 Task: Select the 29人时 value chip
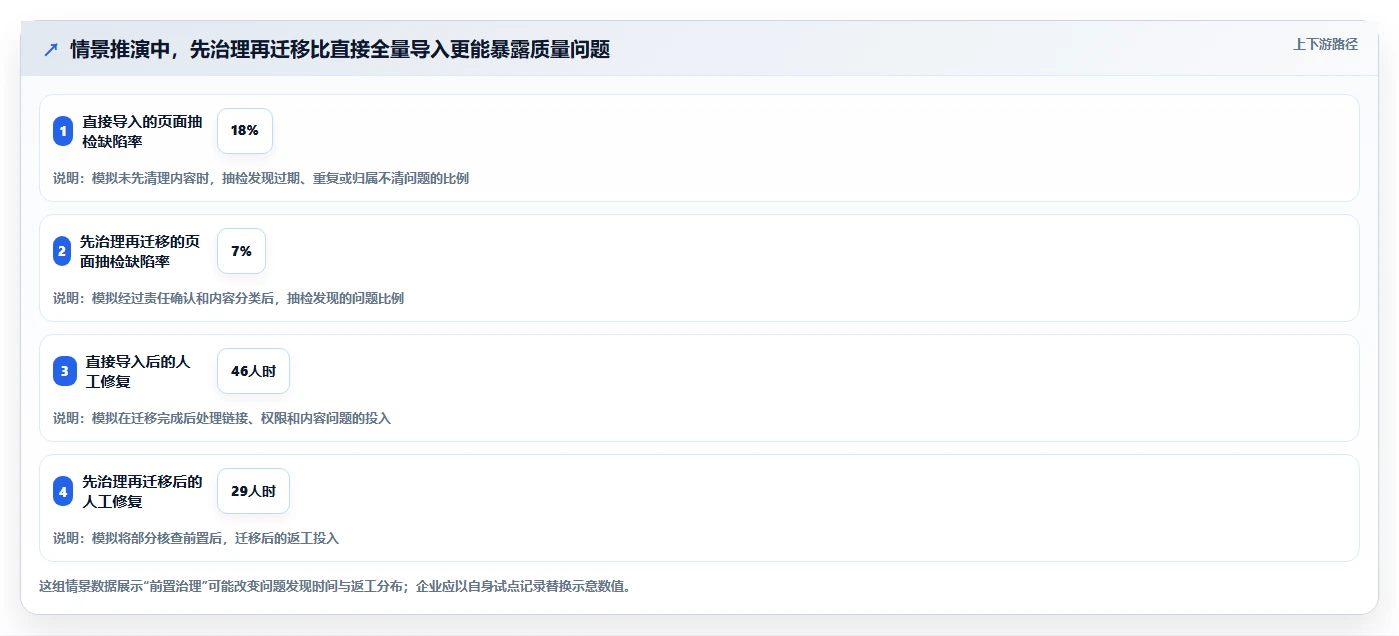coord(253,491)
